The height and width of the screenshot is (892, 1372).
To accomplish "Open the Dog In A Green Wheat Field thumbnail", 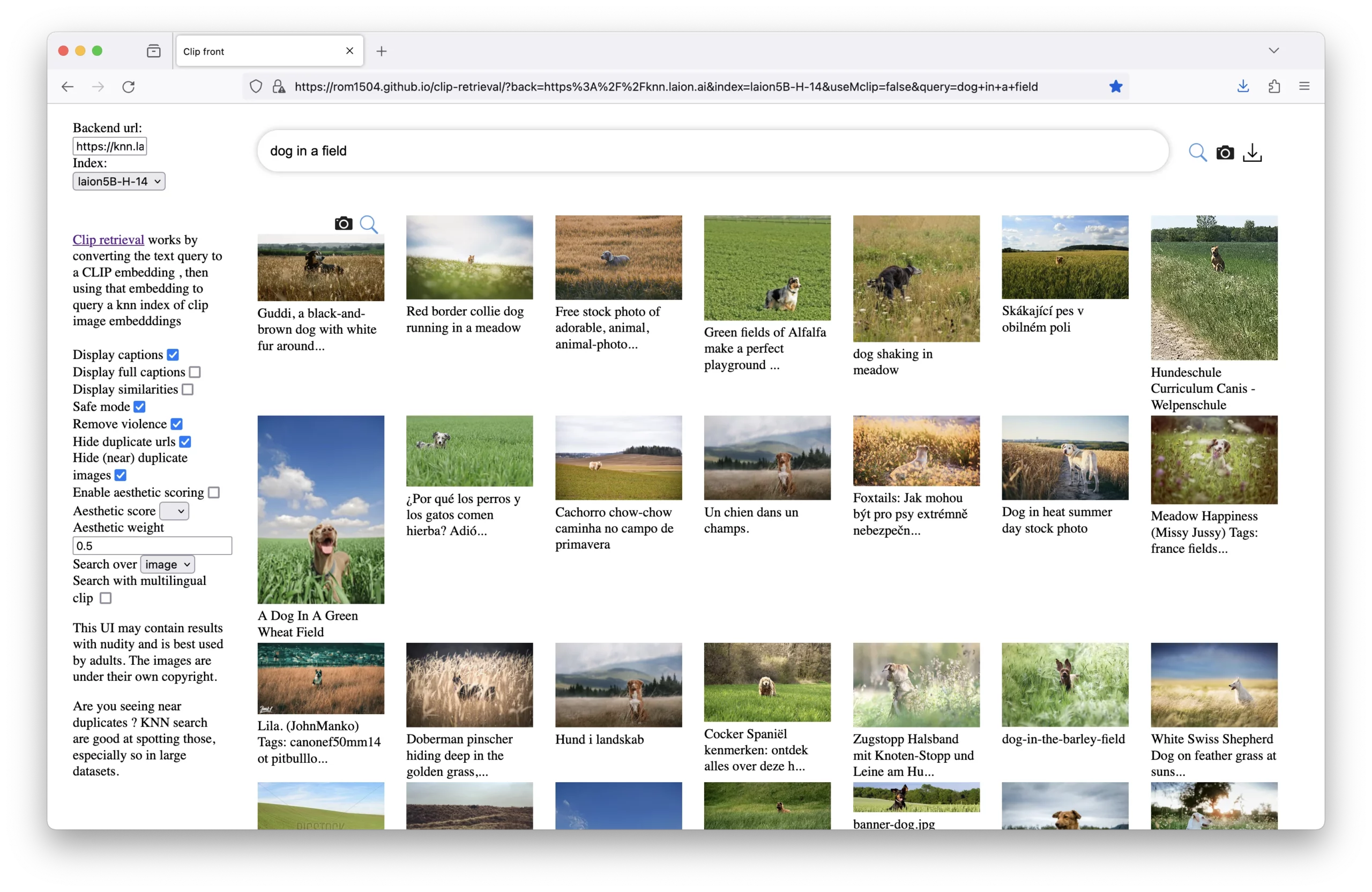I will click(x=320, y=510).
